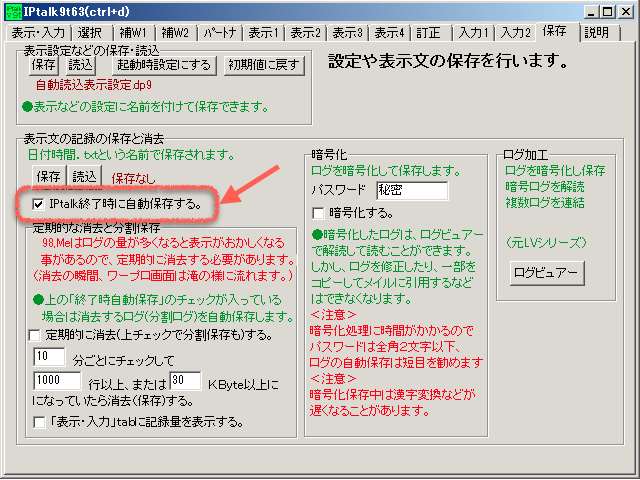Open the 補W1 tab
The height and width of the screenshot is (480, 640).
(133, 33)
